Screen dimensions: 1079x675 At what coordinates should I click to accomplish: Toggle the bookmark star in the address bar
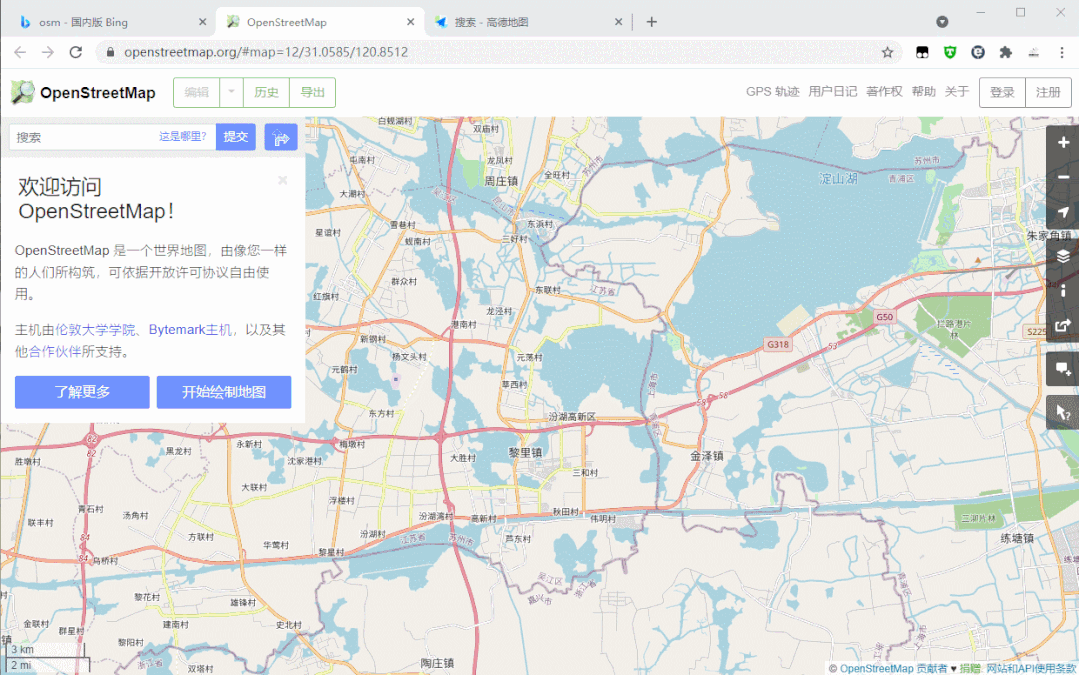tap(887, 52)
